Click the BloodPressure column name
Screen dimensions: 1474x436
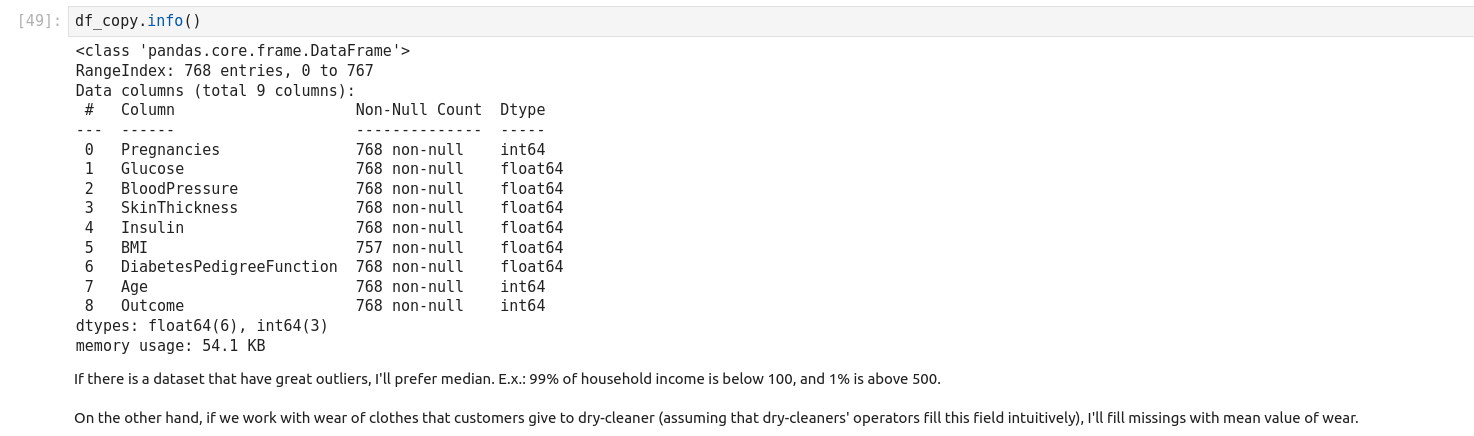coord(179,188)
